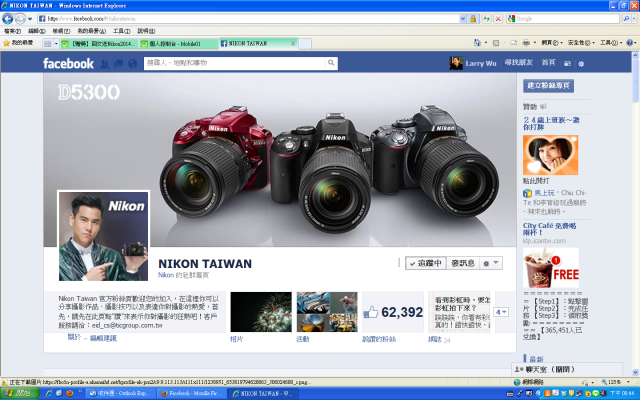Click the 編輯建議 link
640x400 pixels.
tap(103, 338)
